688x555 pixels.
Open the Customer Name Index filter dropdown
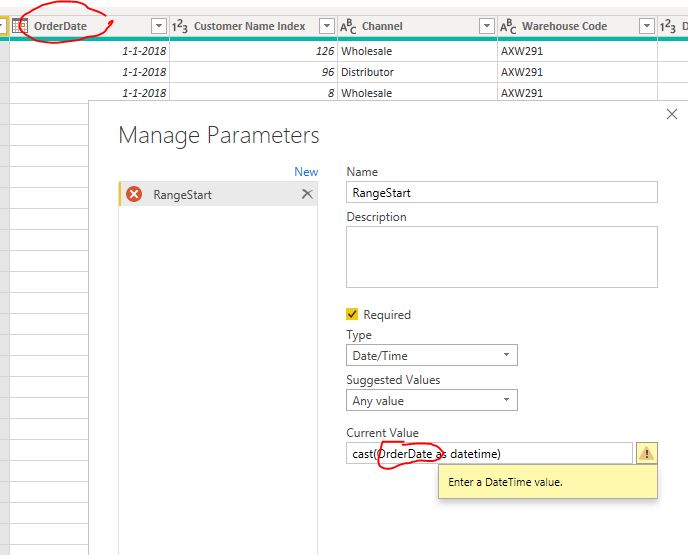pyautogui.click(x=327, y=26)
